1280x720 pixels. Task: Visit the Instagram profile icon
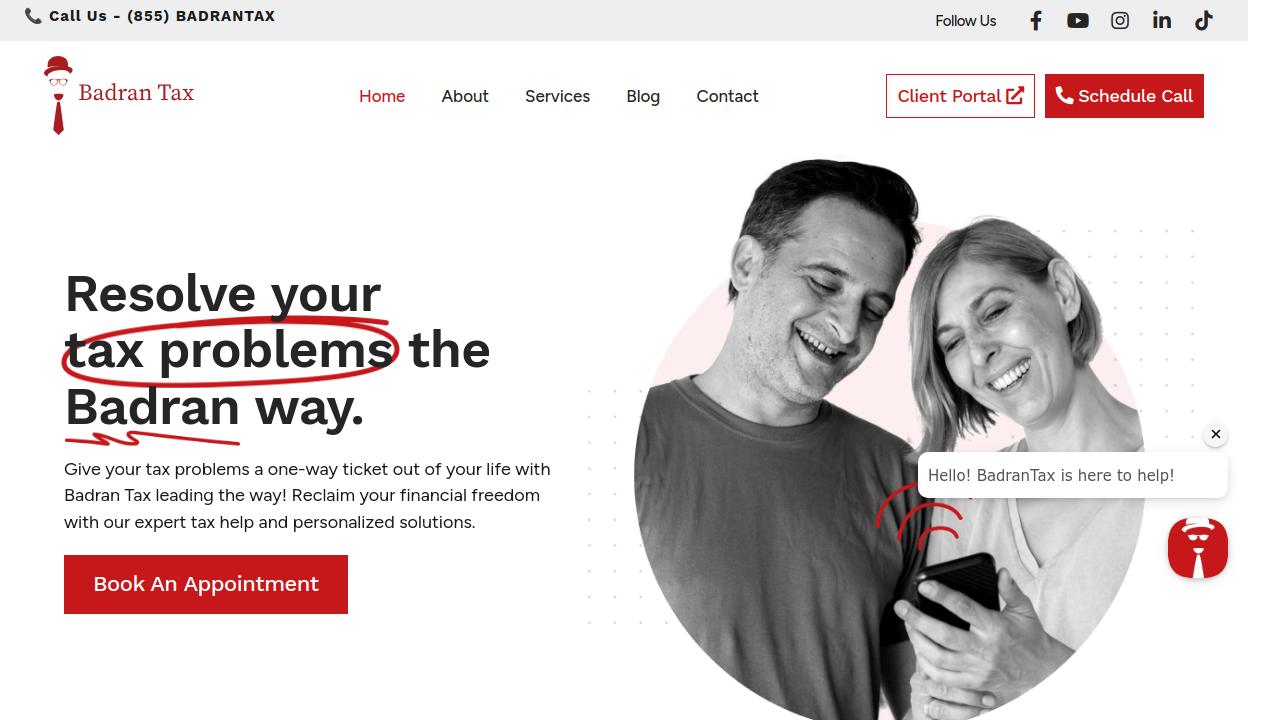coord(1120,21)
